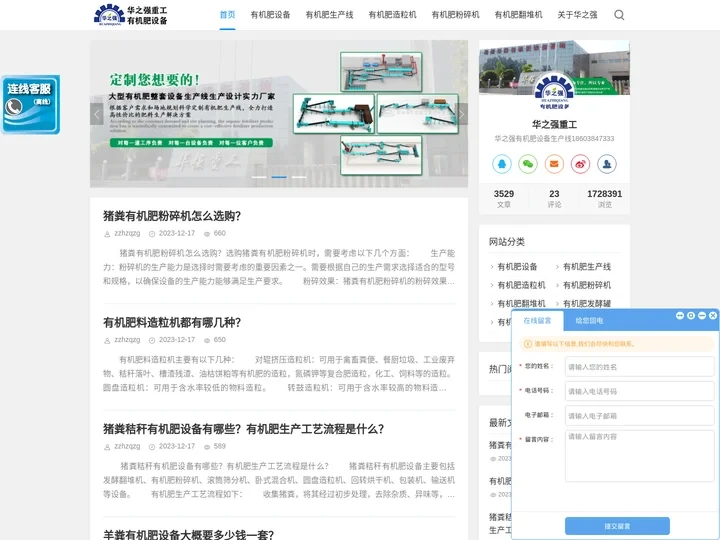Switch to the 在线留言 tab
The image size is (720, 540).
537,321
